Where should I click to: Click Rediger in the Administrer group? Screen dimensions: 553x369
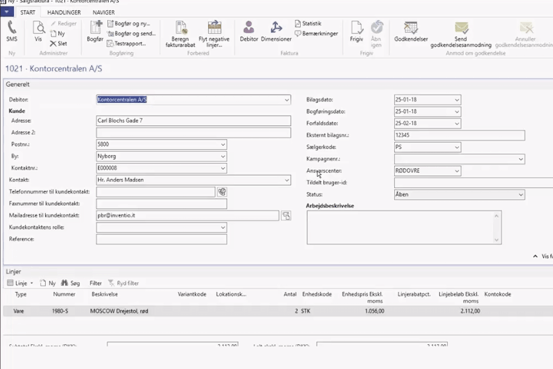pos(63,24)
